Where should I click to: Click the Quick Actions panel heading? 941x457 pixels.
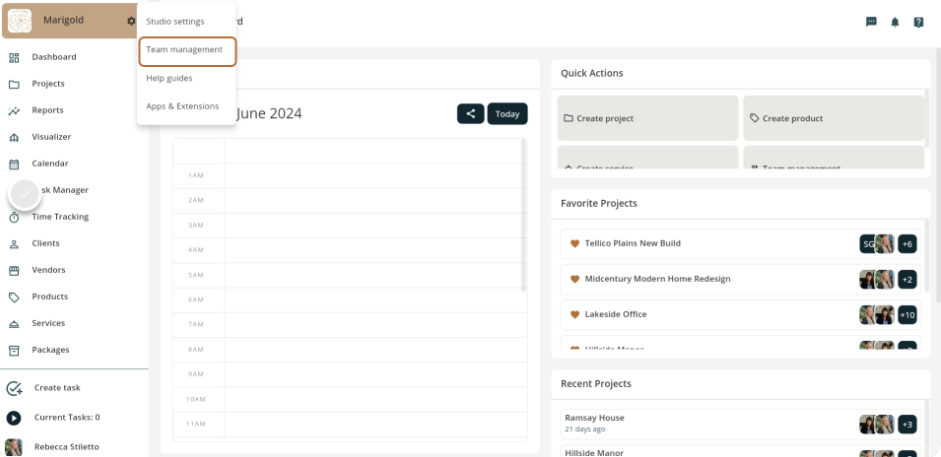click(592, 73)
